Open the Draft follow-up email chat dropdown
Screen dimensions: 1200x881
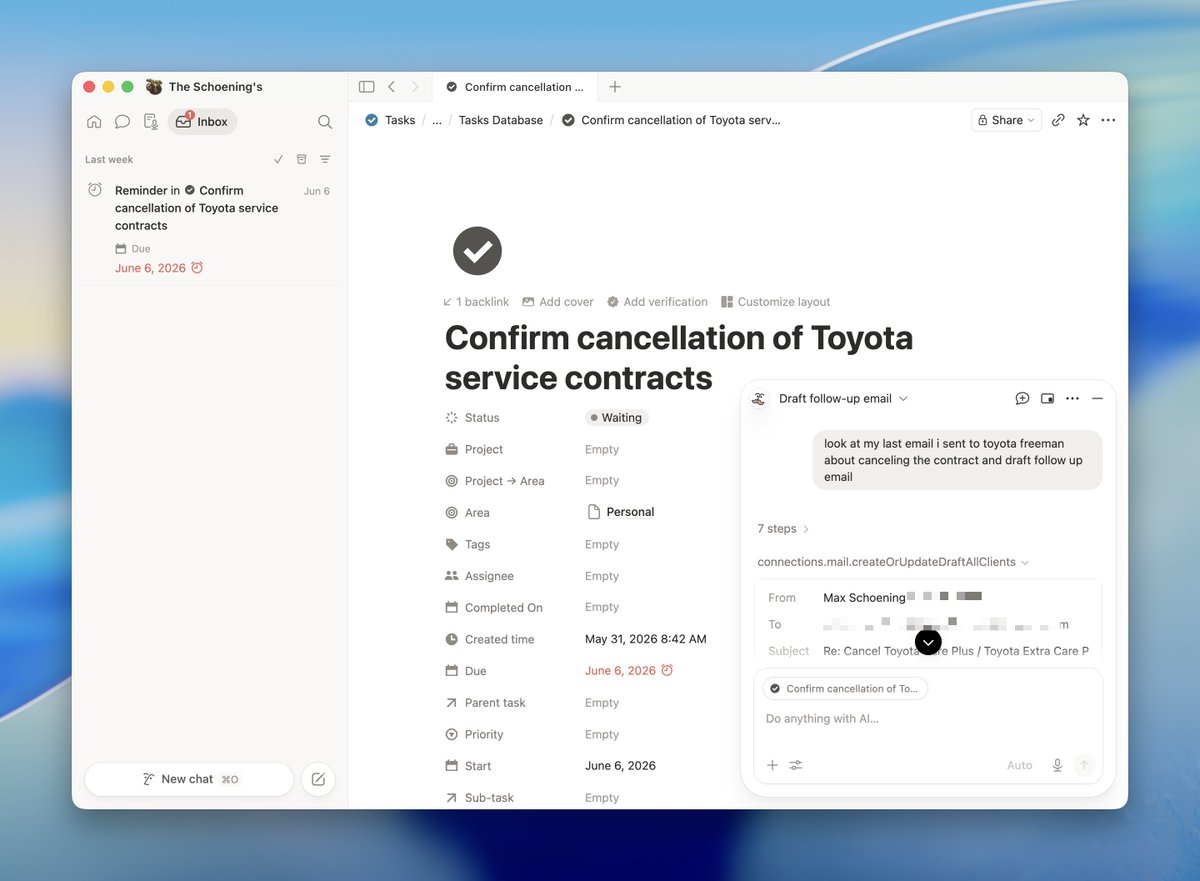pyautogui.click(x=843, y=398)
